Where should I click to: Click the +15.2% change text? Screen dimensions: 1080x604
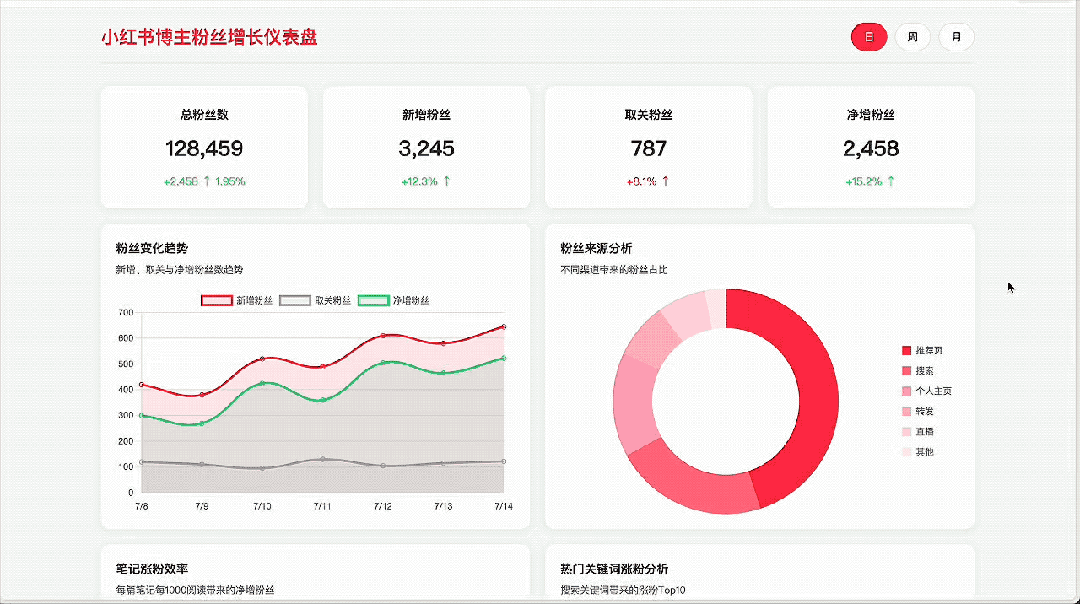864,182
